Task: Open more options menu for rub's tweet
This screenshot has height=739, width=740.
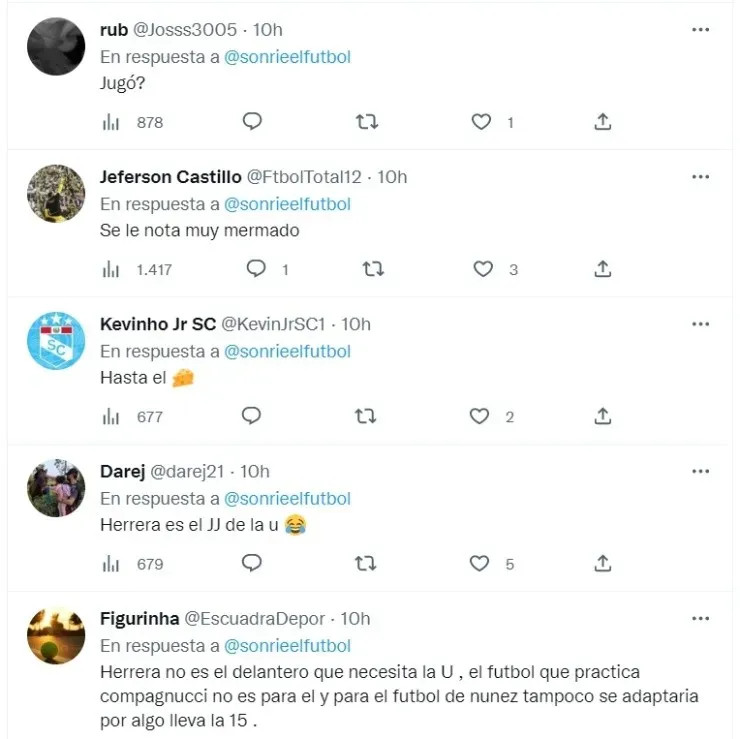Action: click(700, 29)
